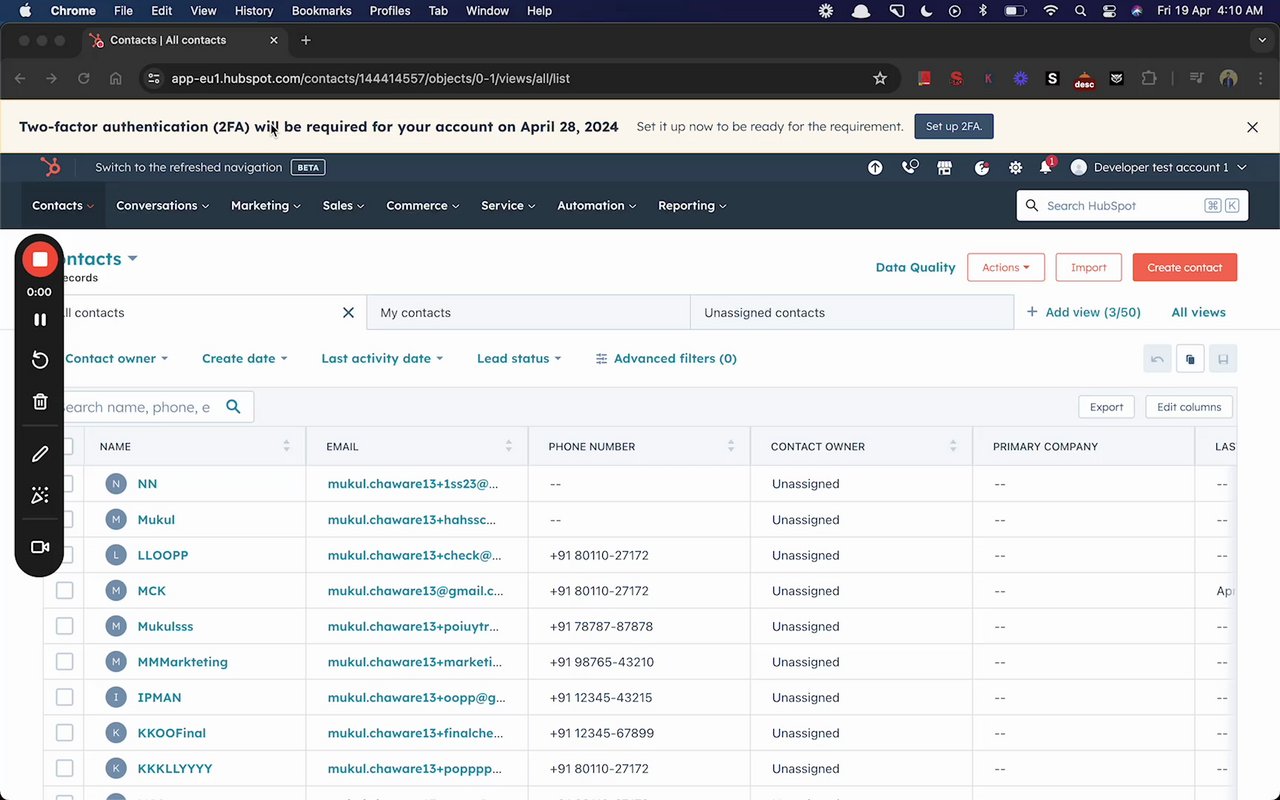Screen dimensions: 1280x800
Task: Open the upgrade arrow icon in HubSpot header
Action: pos(875,168)
